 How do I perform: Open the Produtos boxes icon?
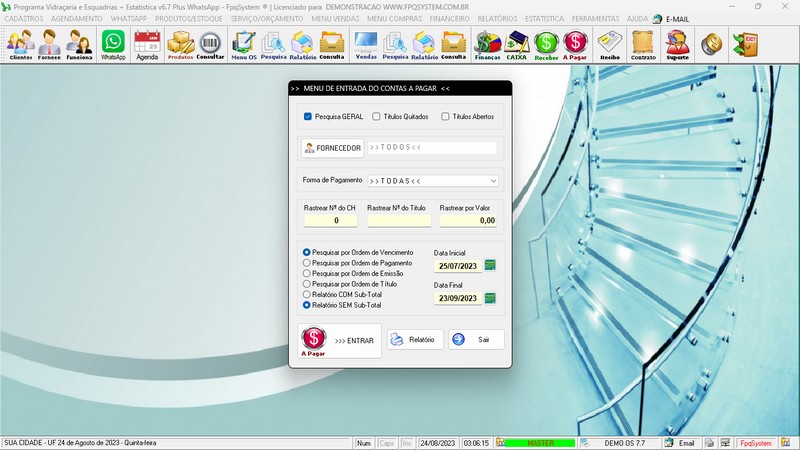[x=180, y=45]
